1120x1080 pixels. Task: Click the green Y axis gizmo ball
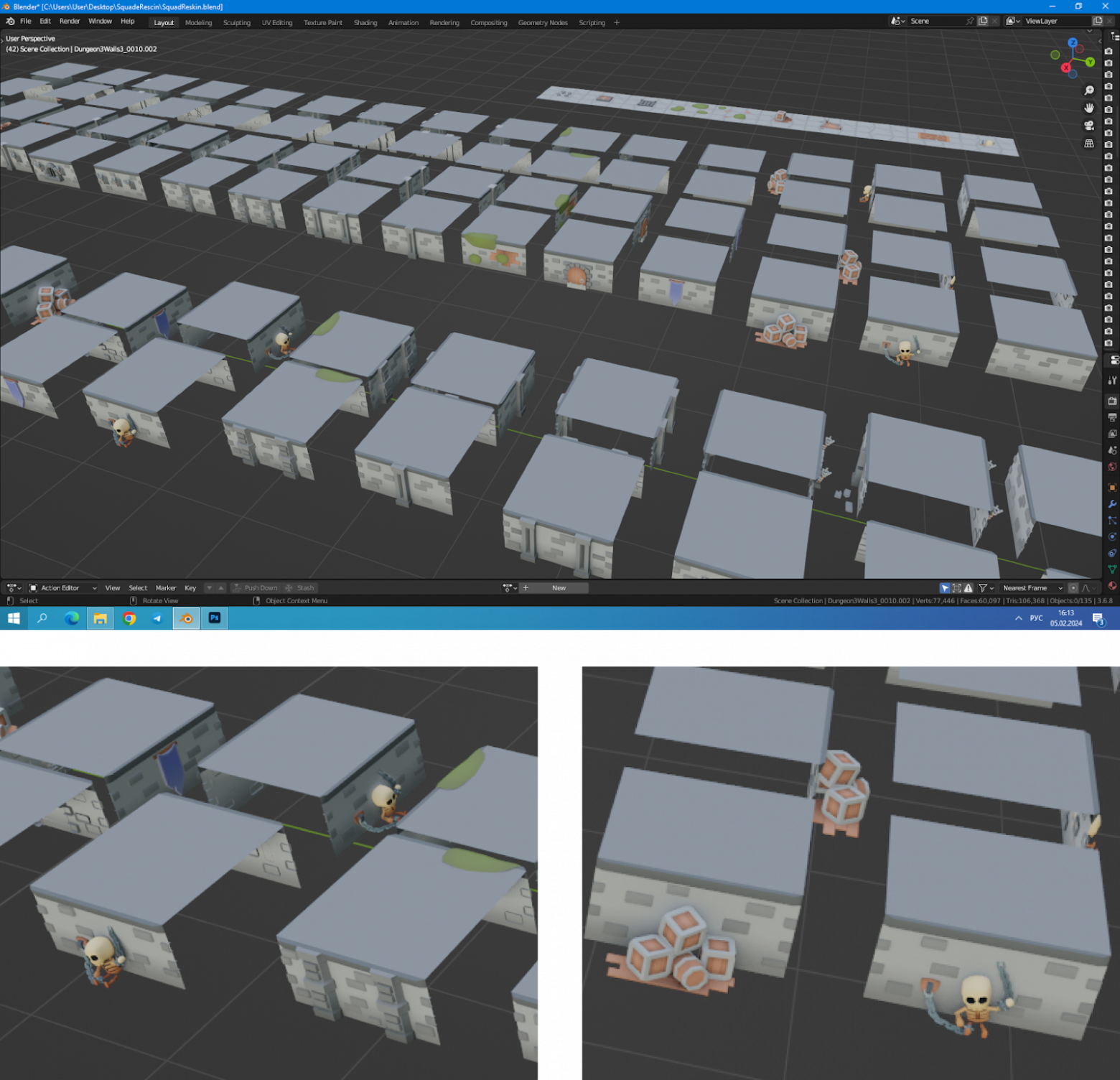pos(1090,62)
